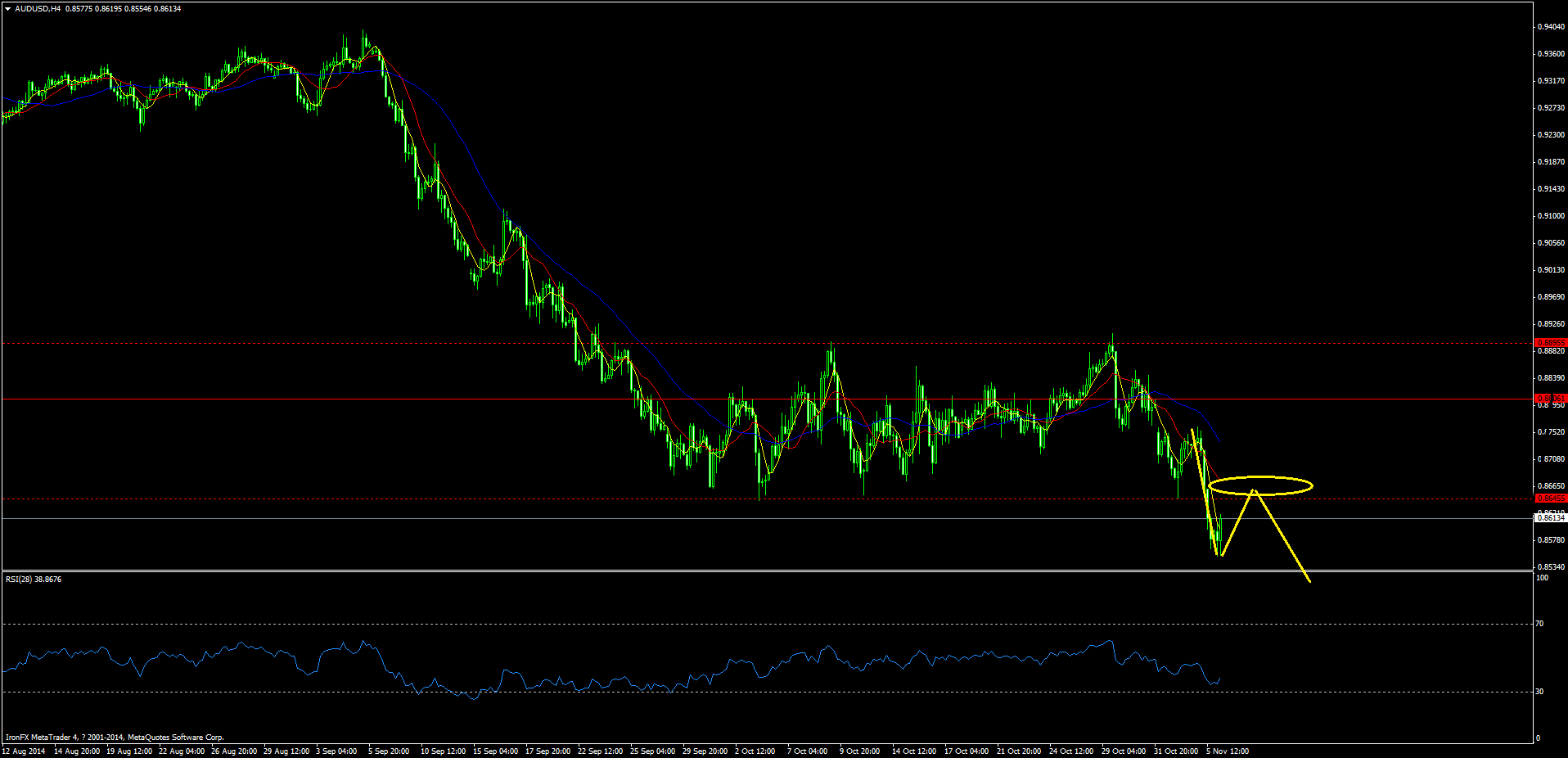This screenshot has height=758, width=1568.
Task: Click the 3 Sep 04:00 time label
Action: pos(336,751)
